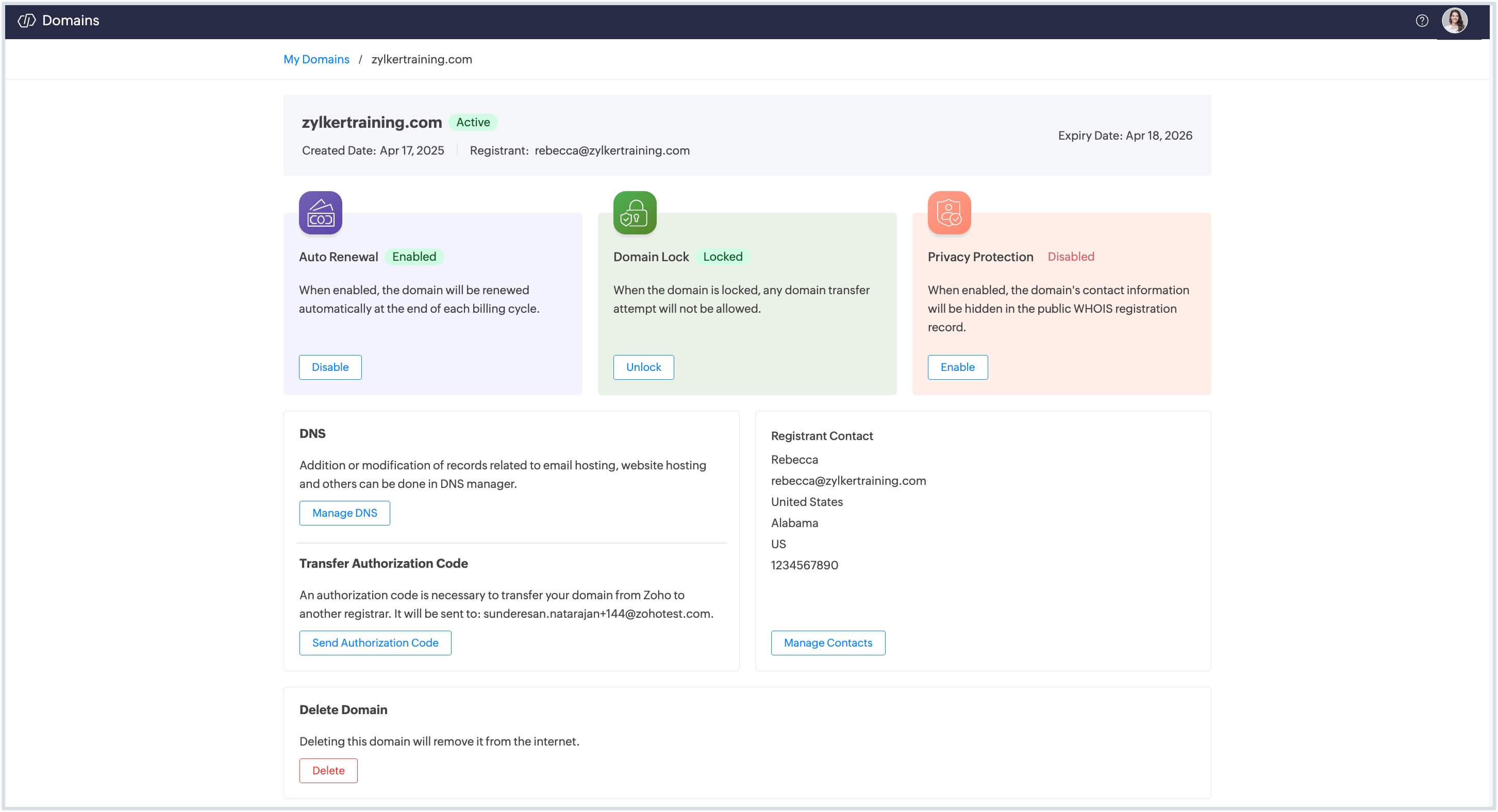Send Authorization Code
The height and width of the screenshot is (812, 1498).
coord(375,643)
